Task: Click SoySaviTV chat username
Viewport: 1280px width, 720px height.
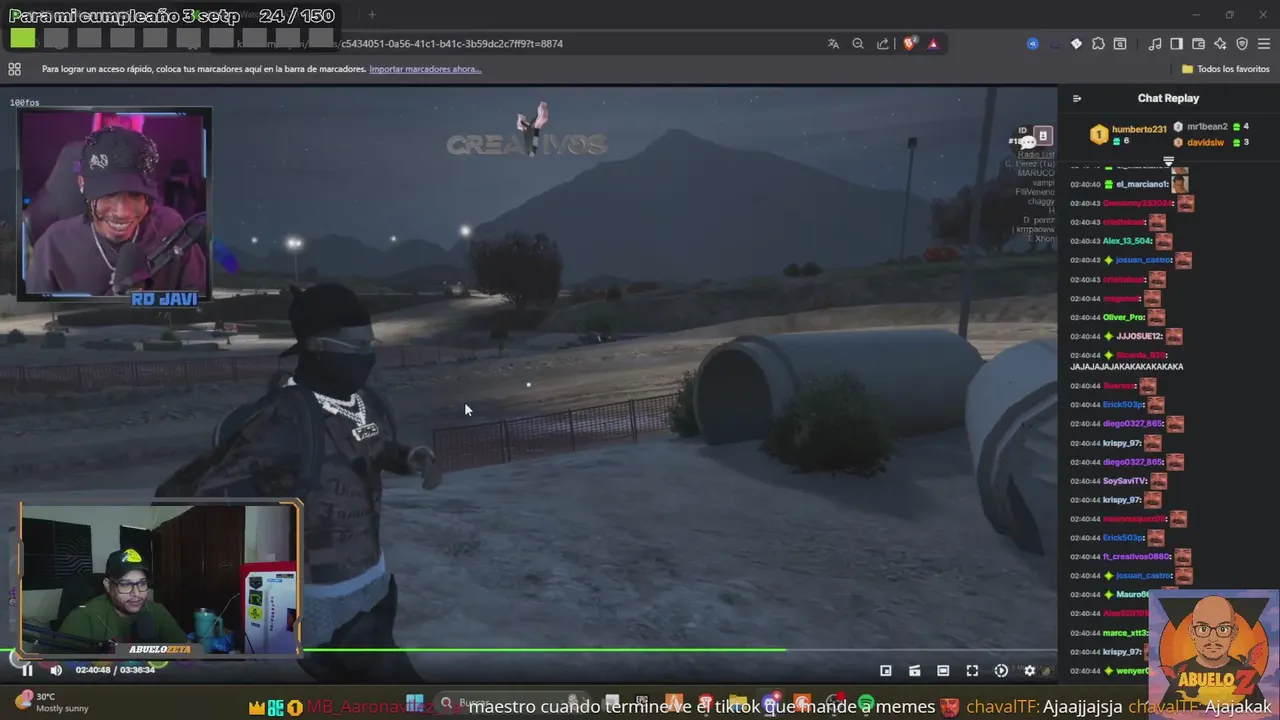Action: (x=1125, y=481)
